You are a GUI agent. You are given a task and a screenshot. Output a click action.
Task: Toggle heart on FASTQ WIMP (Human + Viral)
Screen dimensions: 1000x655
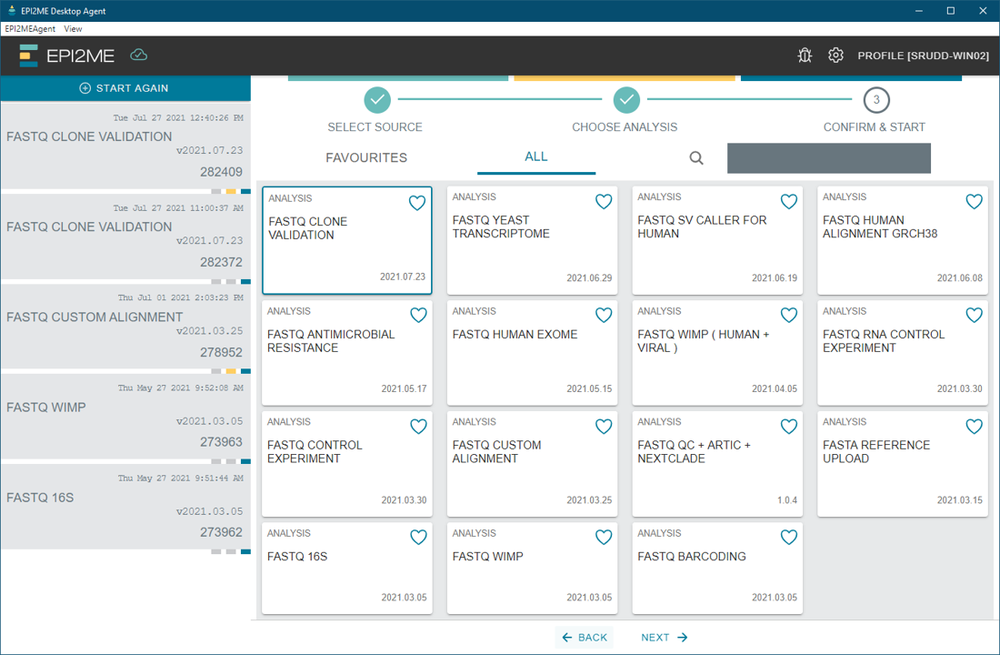pos(789,315)
